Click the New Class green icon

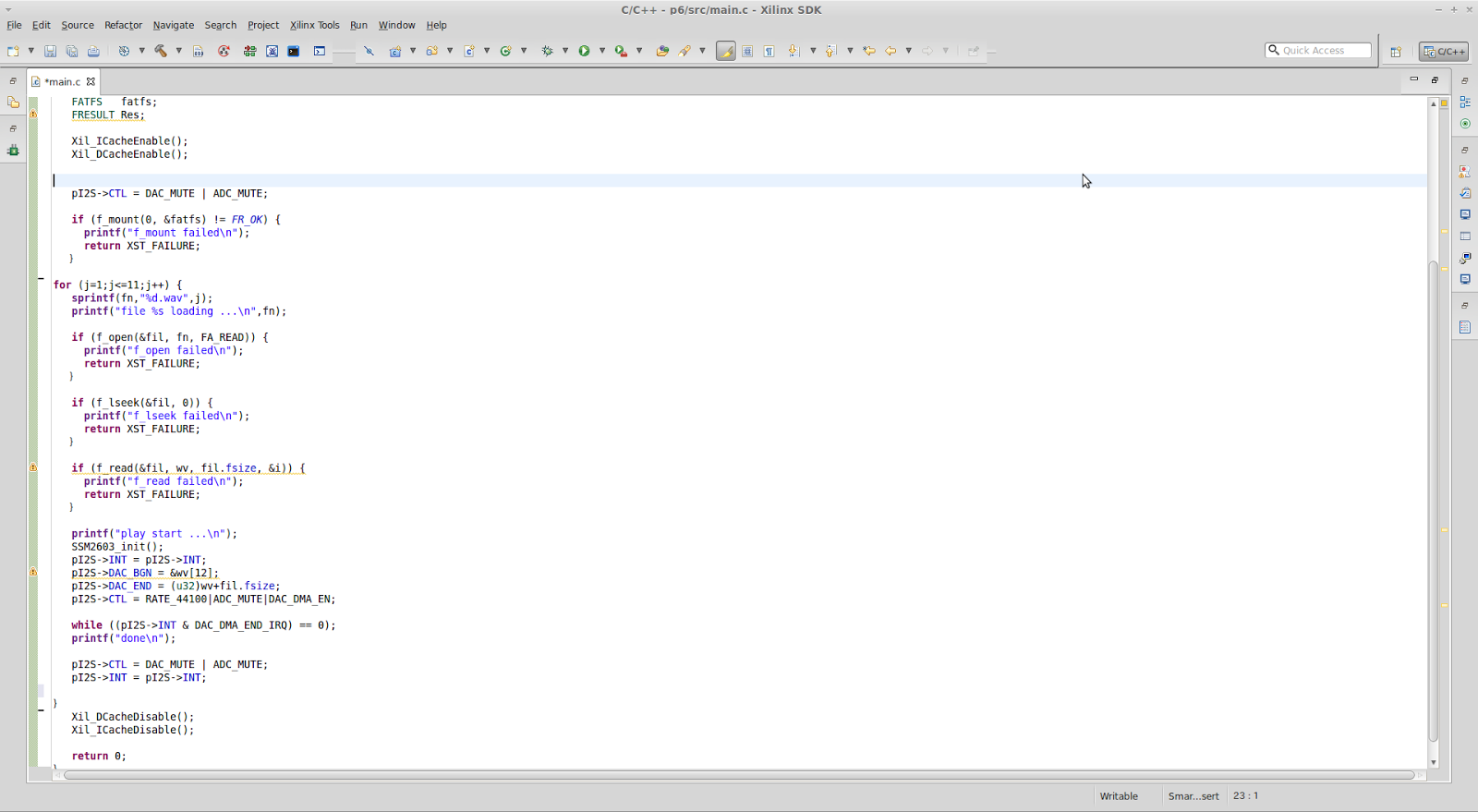click(505, 51)
